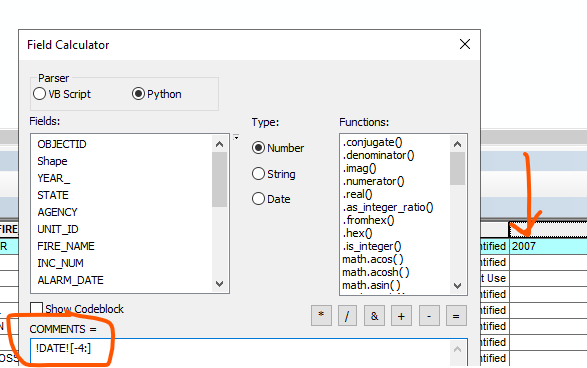Choose String as the function type
This screenshot has width=587, height=368.
pyautogui.click(x=274, y=174)
